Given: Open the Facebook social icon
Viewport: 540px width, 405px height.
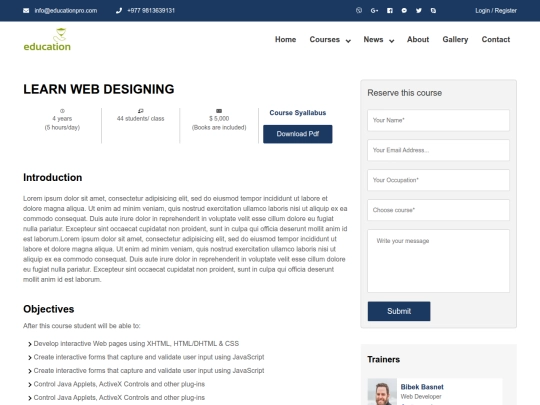Looking at the screenshot, I should [390, 11].
